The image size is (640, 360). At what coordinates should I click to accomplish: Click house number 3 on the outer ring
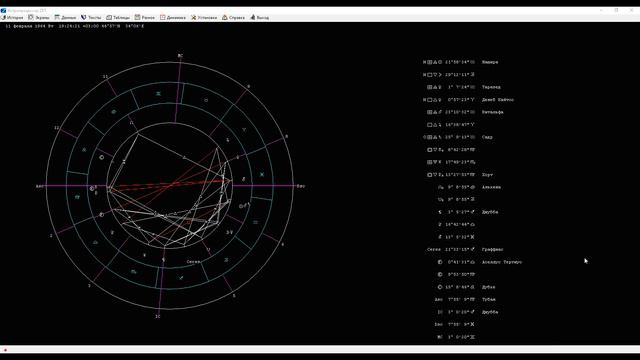89,286
